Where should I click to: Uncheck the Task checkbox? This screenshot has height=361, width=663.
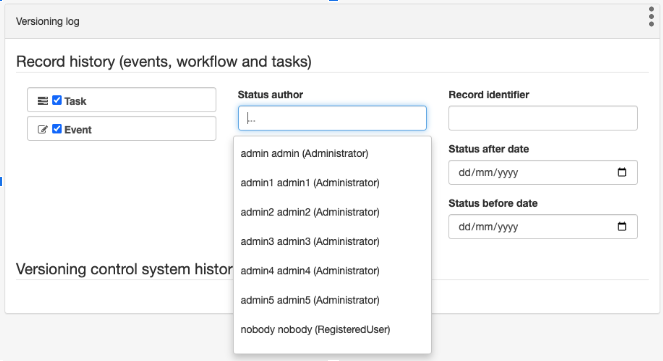pos(57,100)
